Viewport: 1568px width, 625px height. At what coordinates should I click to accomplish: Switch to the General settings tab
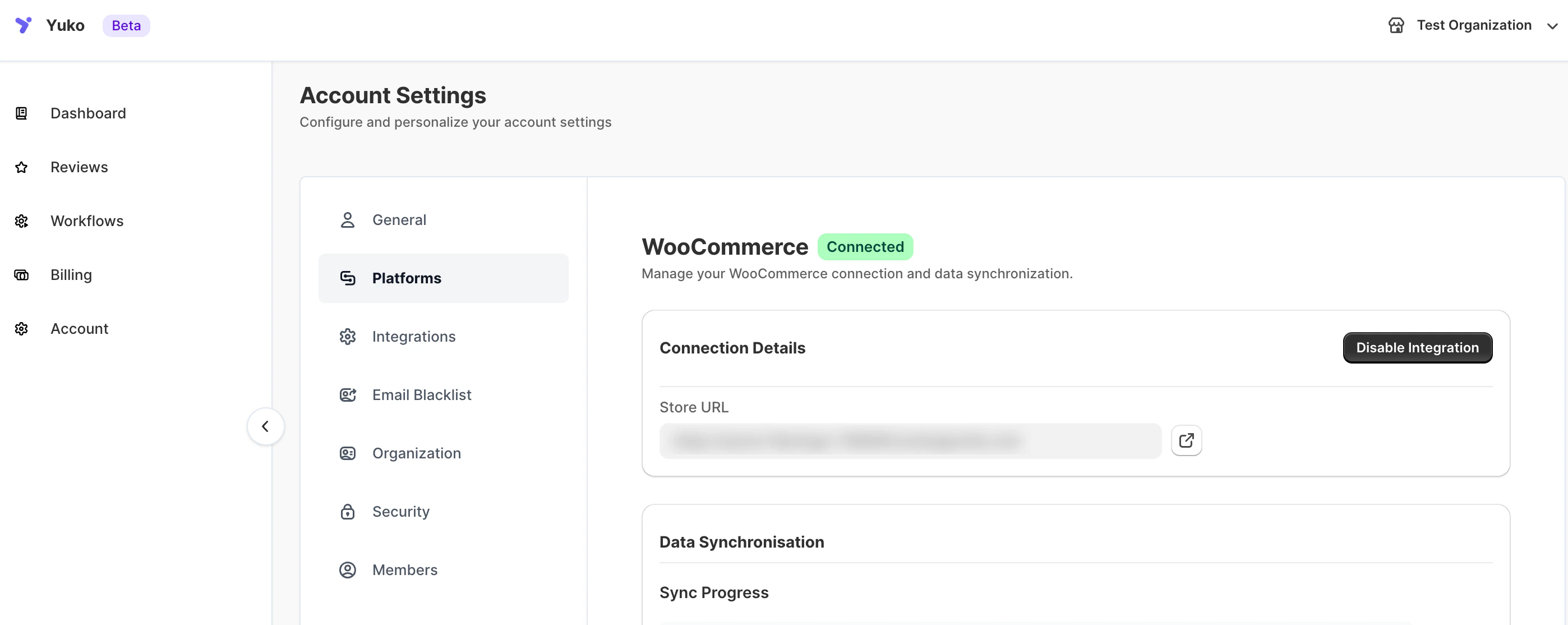[443, 220]
